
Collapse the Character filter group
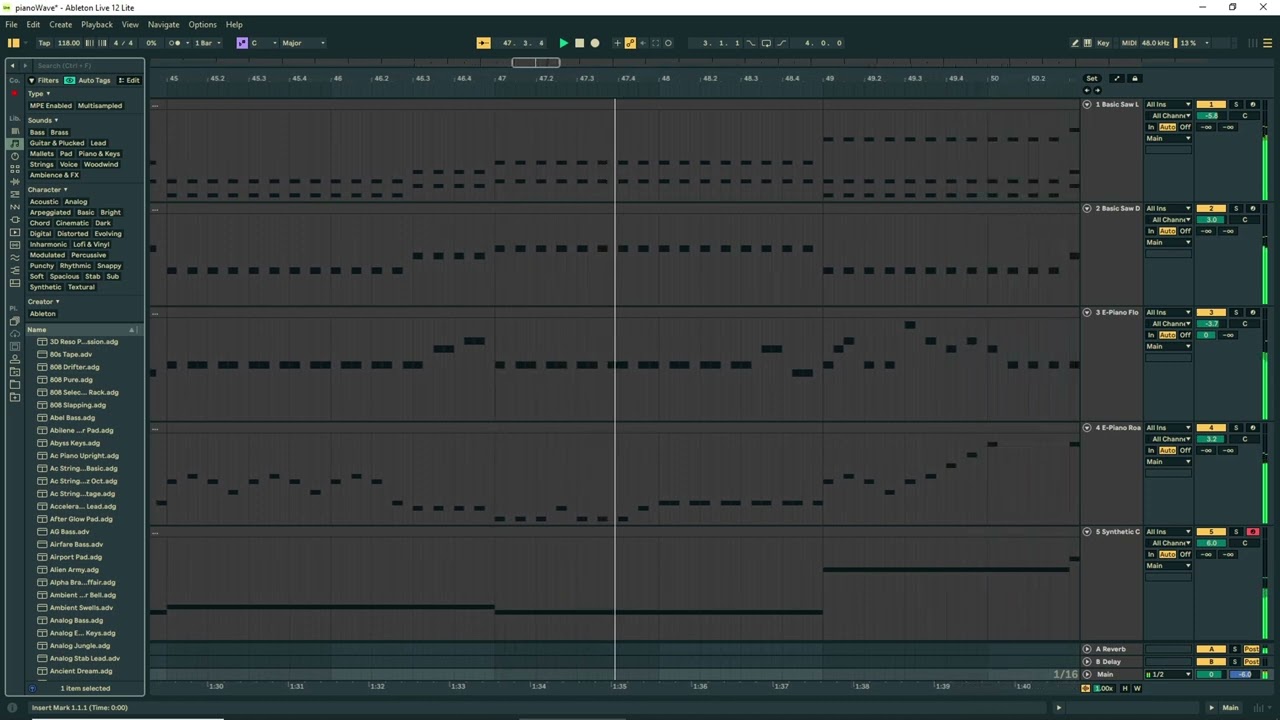[47, 189]
